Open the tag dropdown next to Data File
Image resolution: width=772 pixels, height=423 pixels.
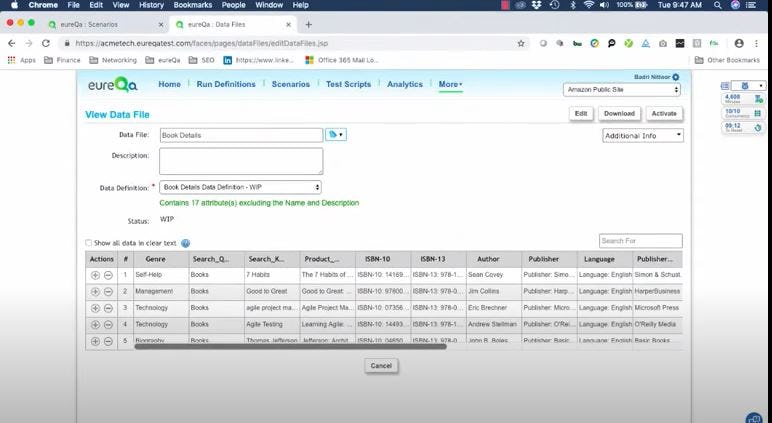coord(336,134)
